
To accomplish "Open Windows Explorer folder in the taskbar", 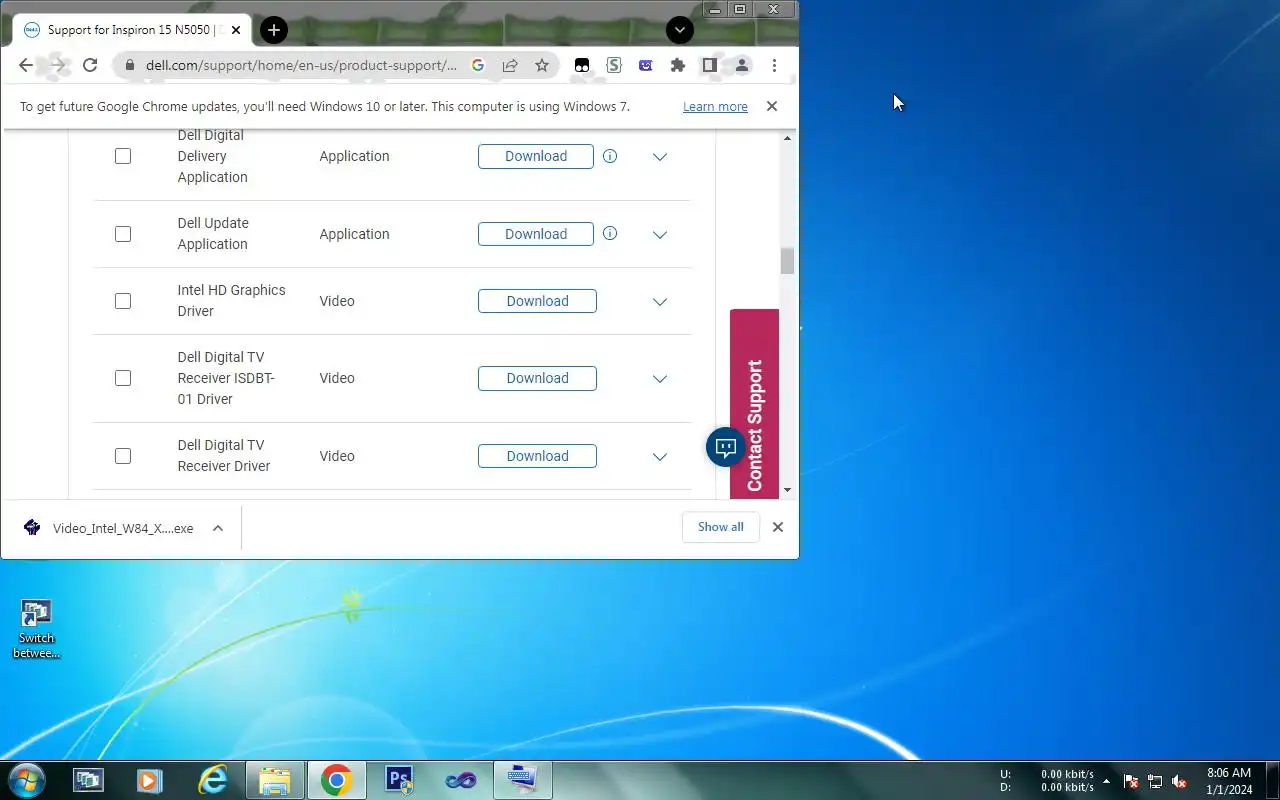I will click(274, 780).
